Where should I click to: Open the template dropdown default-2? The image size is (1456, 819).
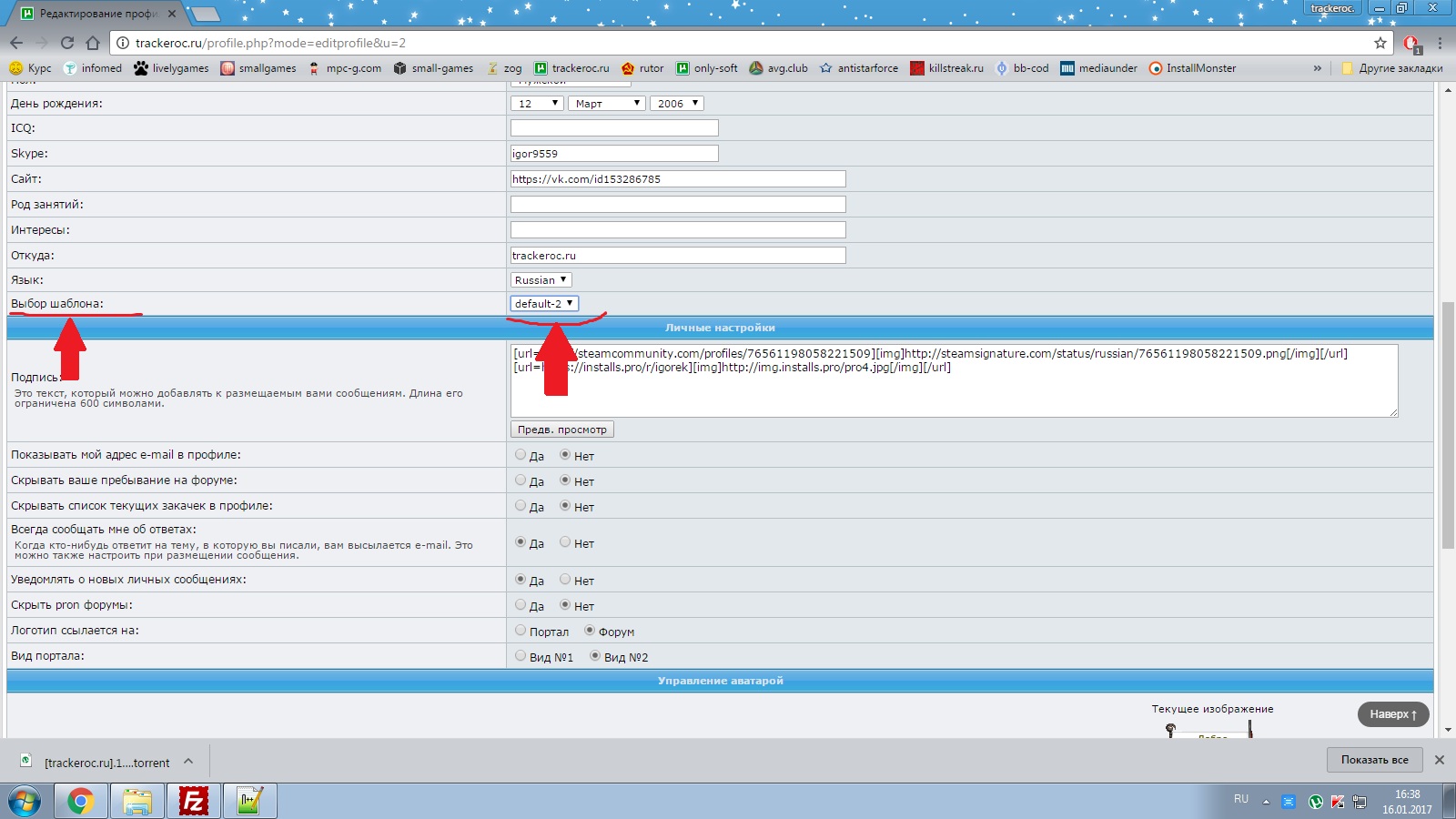544,303
